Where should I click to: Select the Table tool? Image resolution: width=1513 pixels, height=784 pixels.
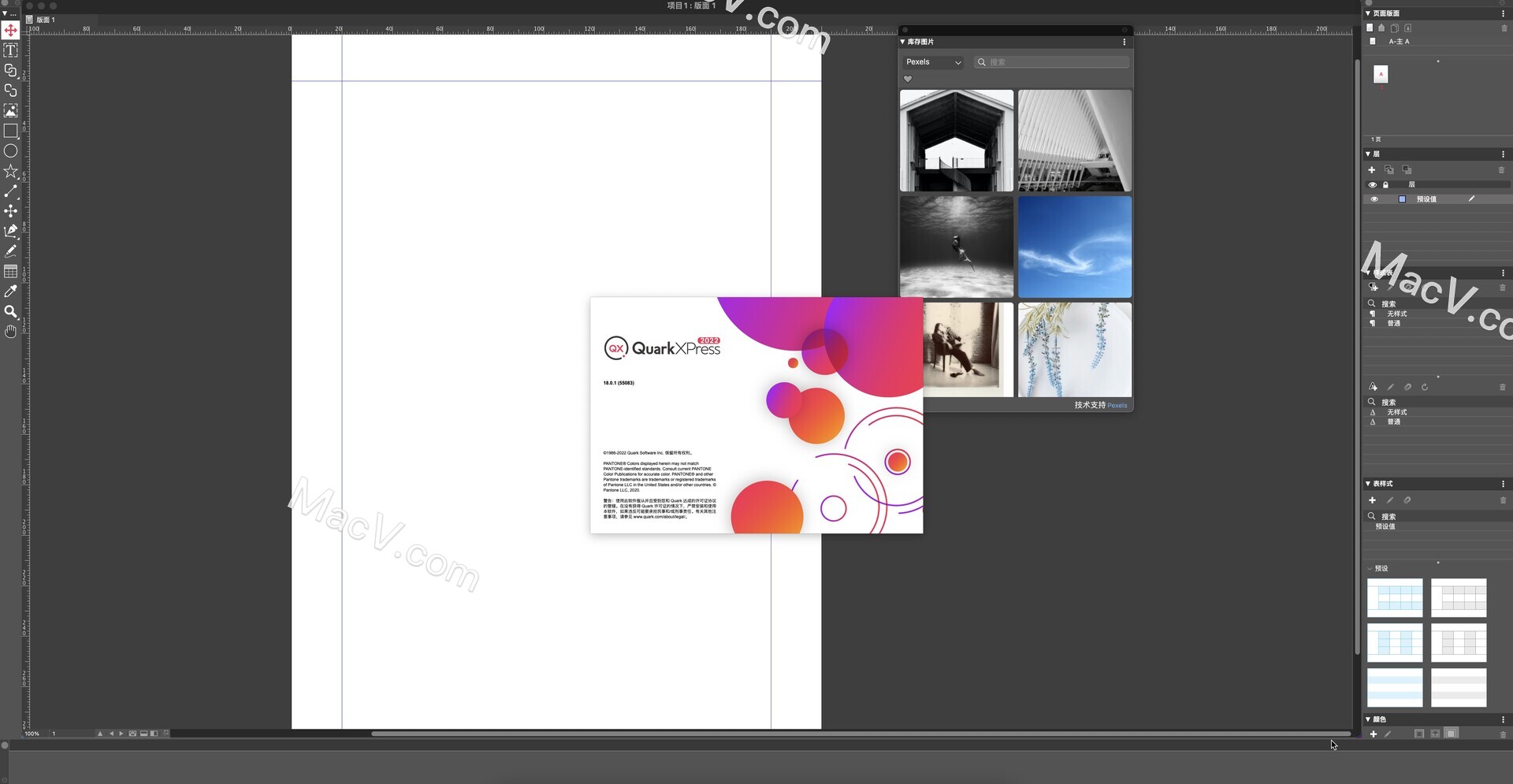[x=10, y=271]
